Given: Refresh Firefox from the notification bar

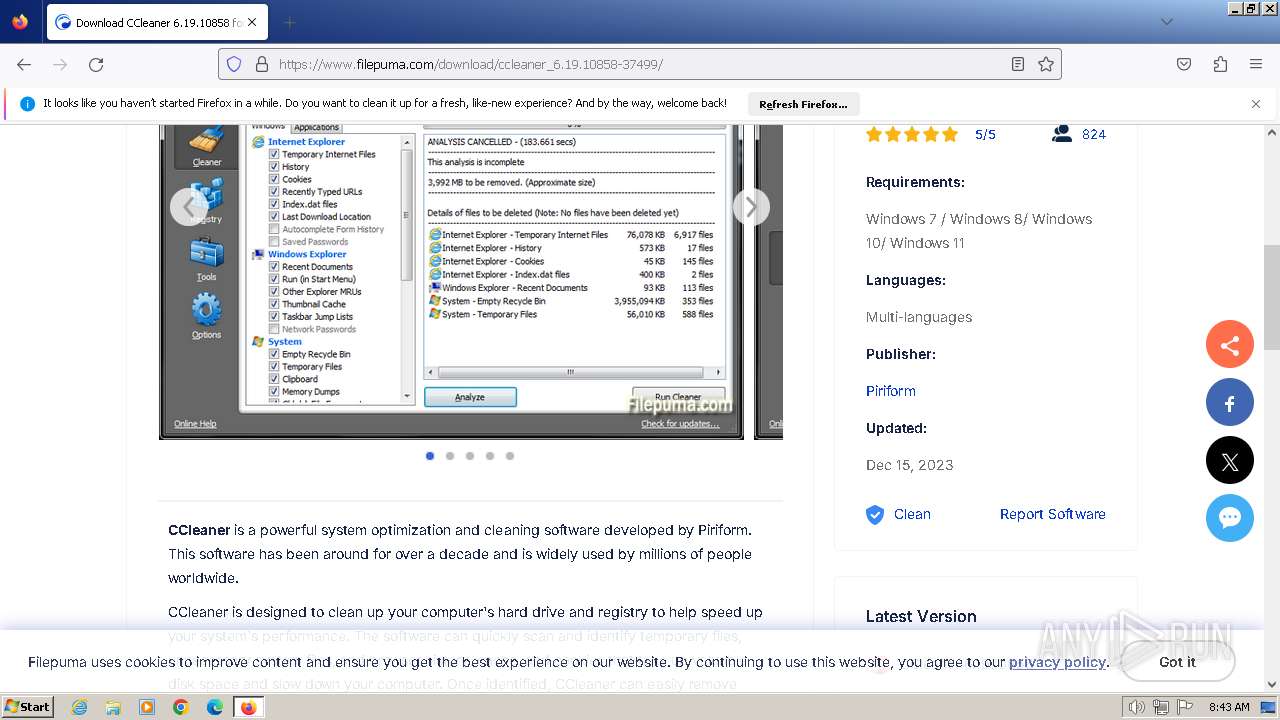Looking at the screenshot, I should (x=803, y=104).
